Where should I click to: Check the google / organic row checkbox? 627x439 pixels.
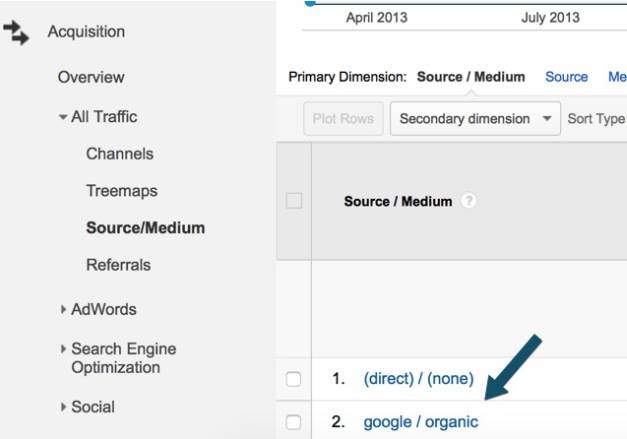294,422
